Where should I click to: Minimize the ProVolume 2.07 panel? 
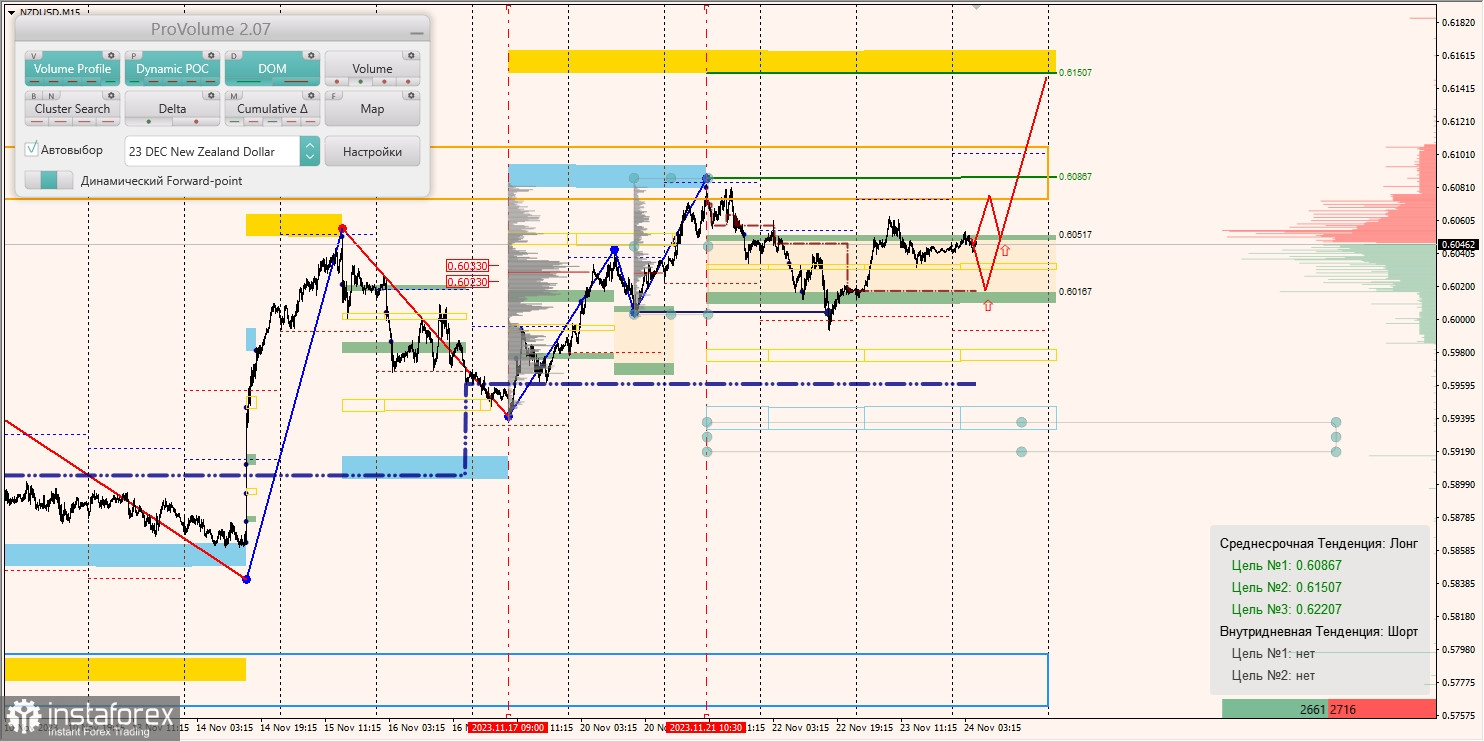(416, 32)
